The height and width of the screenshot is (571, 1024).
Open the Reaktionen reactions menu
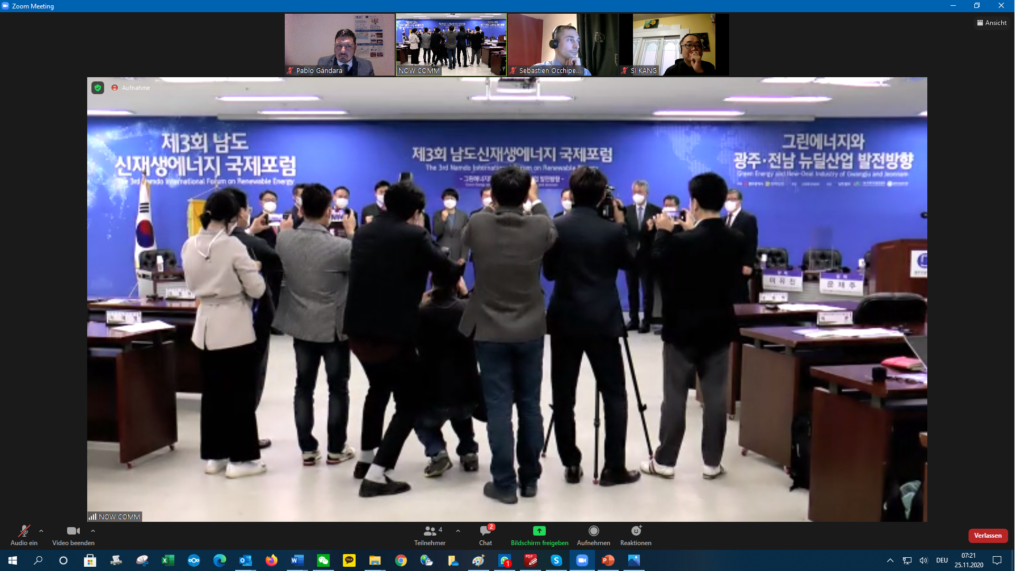tap(635, 534)
